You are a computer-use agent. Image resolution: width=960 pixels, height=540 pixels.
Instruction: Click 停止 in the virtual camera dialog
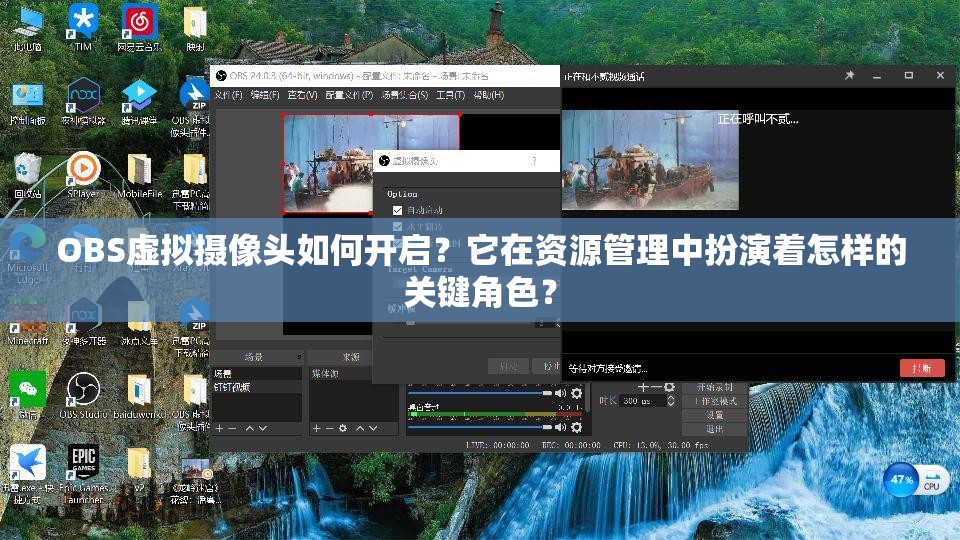546,366
